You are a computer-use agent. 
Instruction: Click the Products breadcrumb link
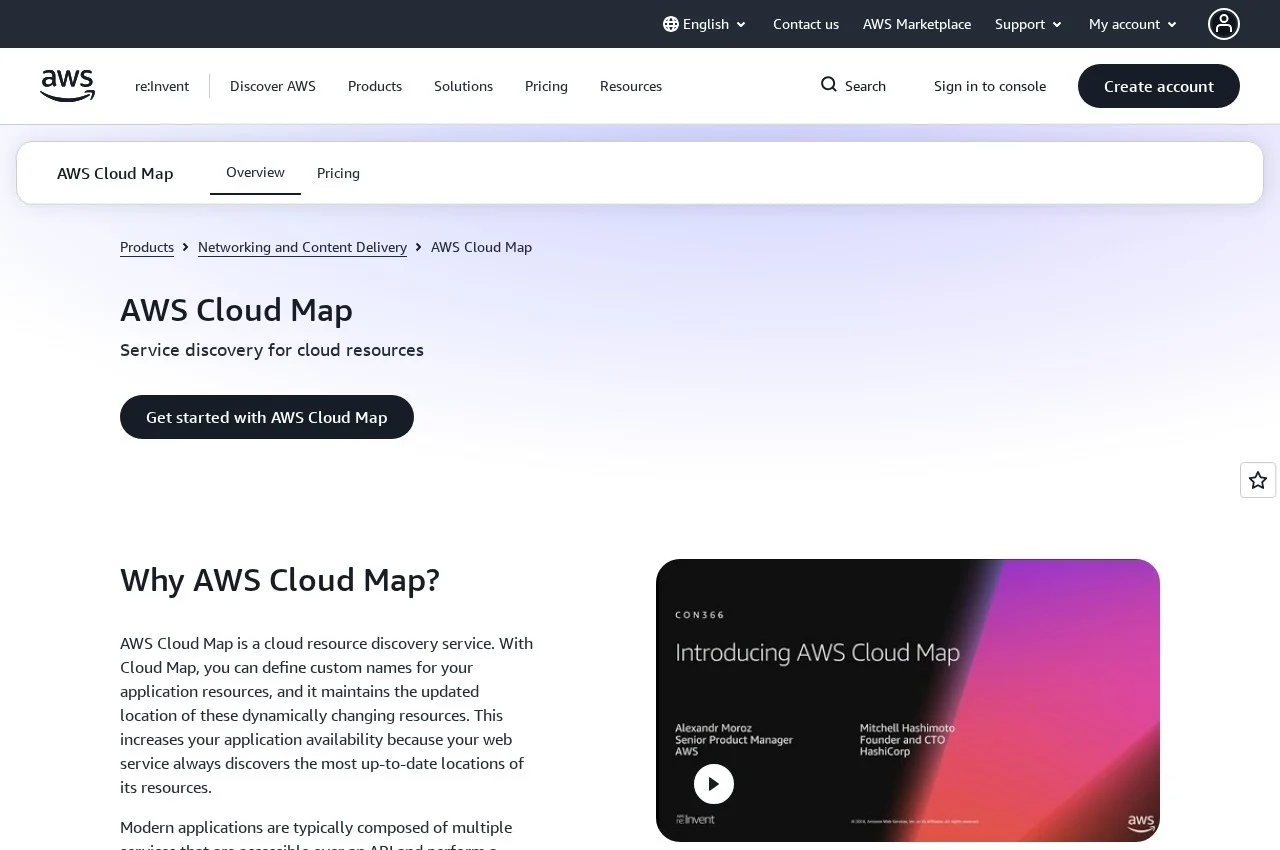click(147, 247)
